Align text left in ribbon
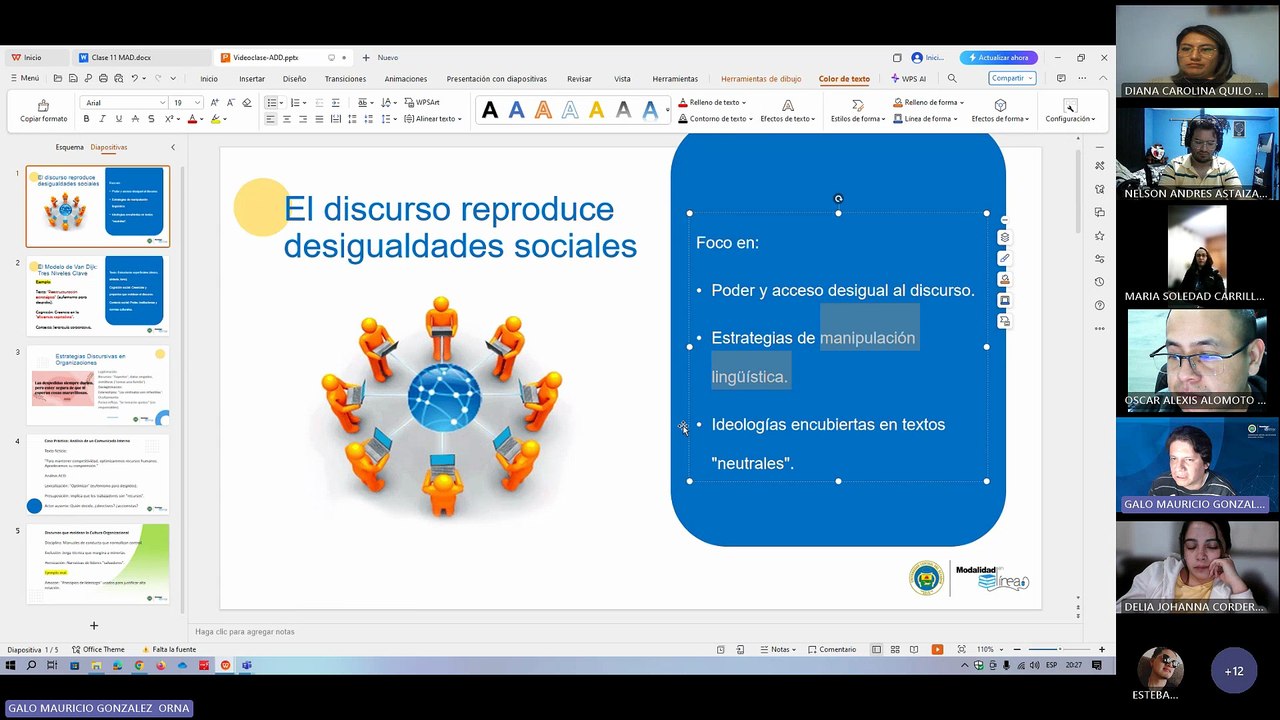The height and width of the screenshot is (720, 1280). tap(270, 119)
